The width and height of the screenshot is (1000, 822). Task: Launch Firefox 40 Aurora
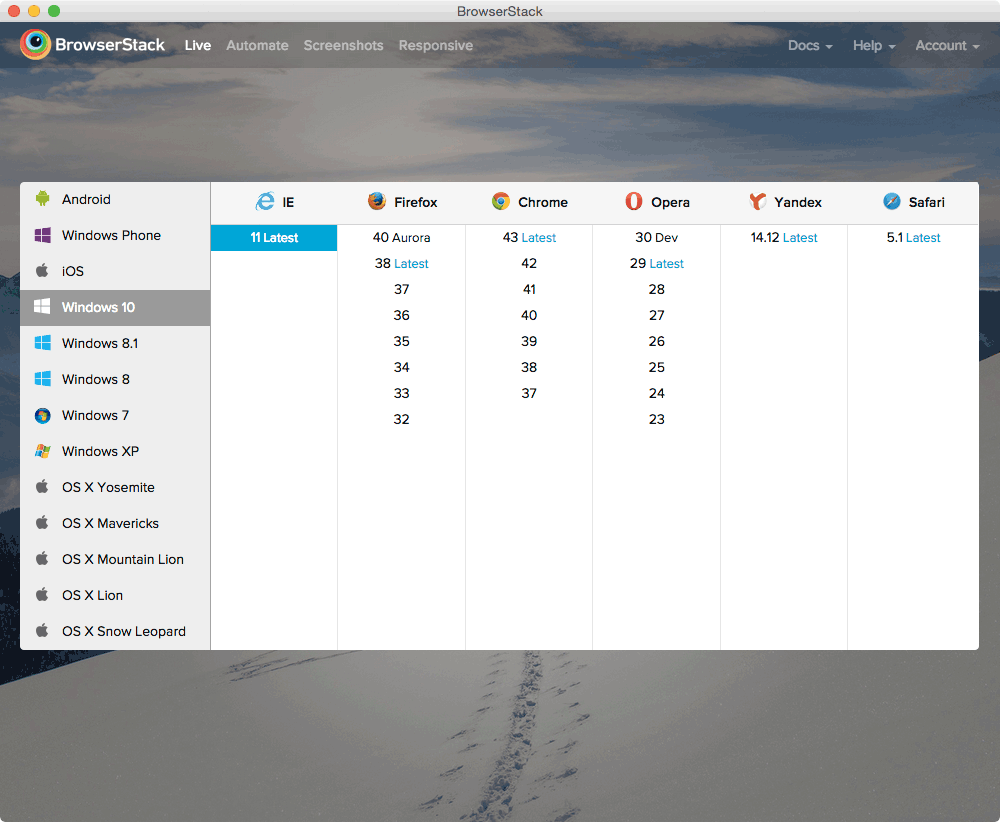[401, 238]
